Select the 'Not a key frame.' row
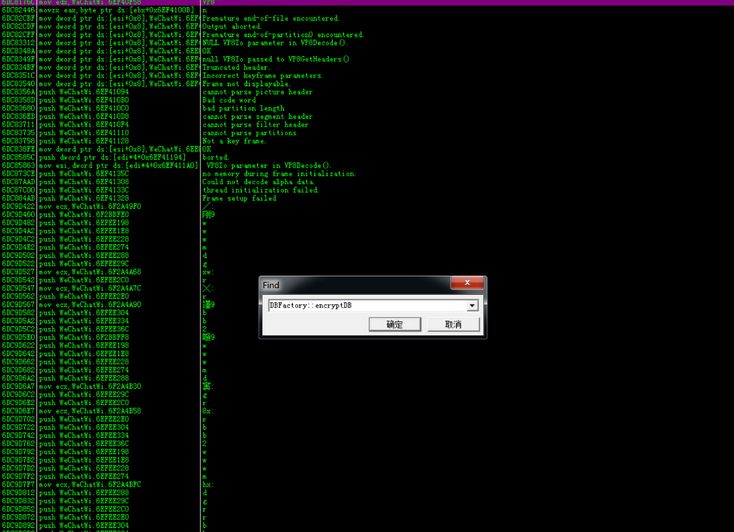Viewport: 734px width, 532px height. [367, 141]
